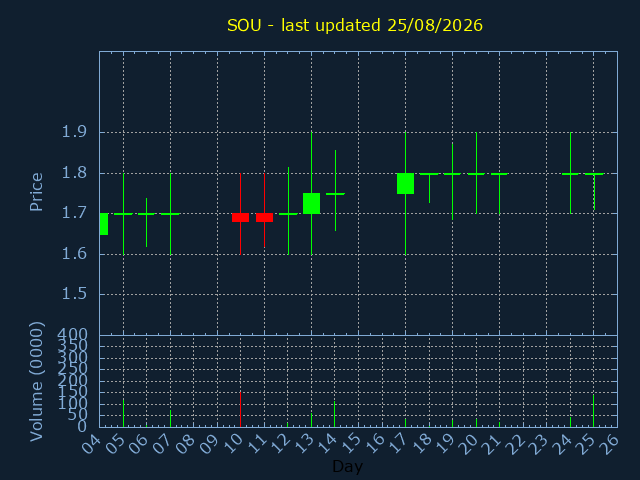Screen dimensions: 640x480
Task: Click the day 23 tick label
Action: tap(538, 444)
